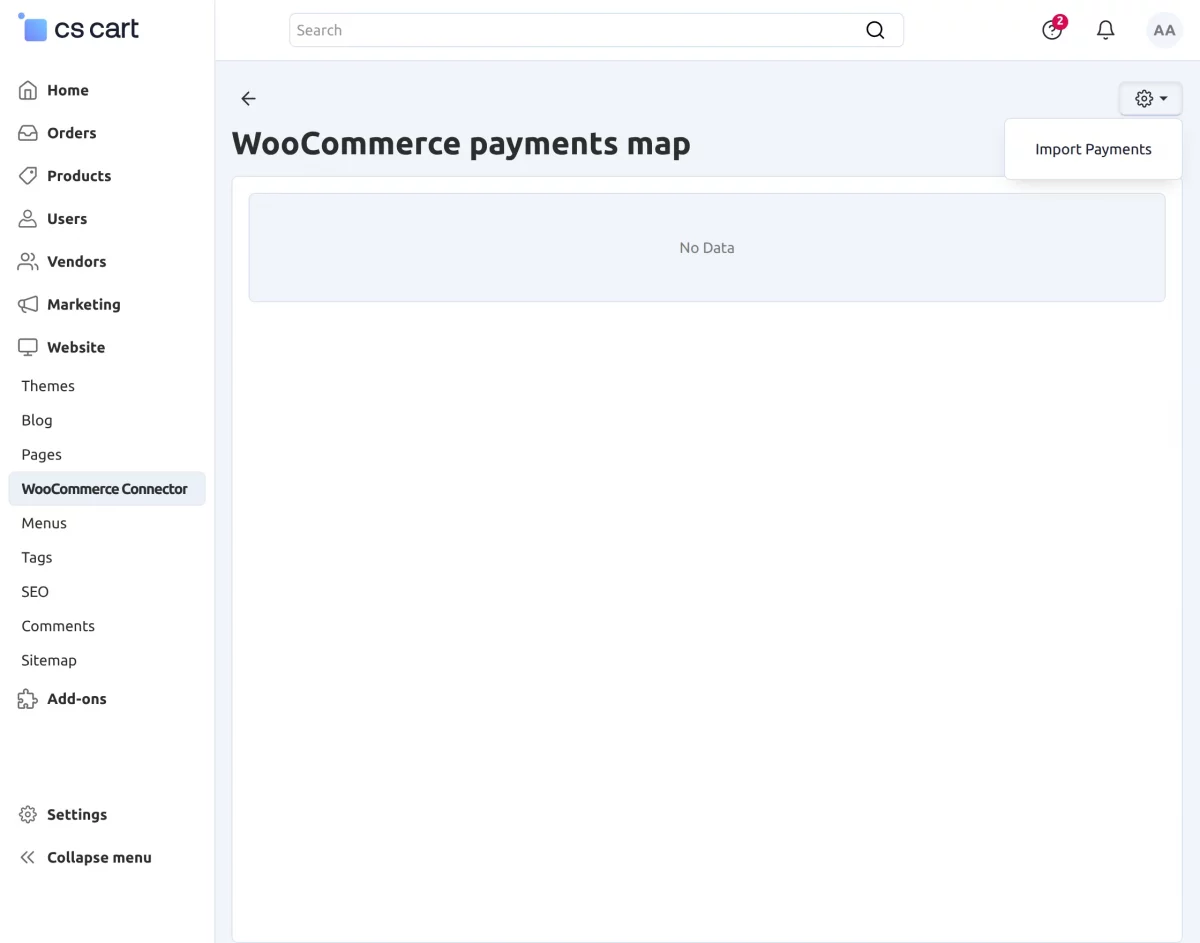
Task: Select Import Payments from the menu
Action: coord(1093,149)
